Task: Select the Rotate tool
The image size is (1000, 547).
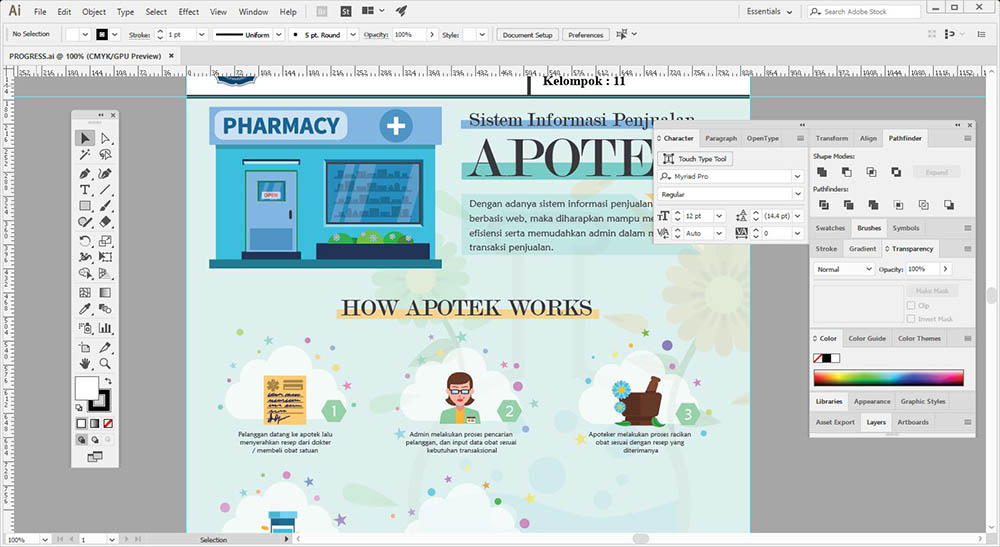Action: coord(85,241)
